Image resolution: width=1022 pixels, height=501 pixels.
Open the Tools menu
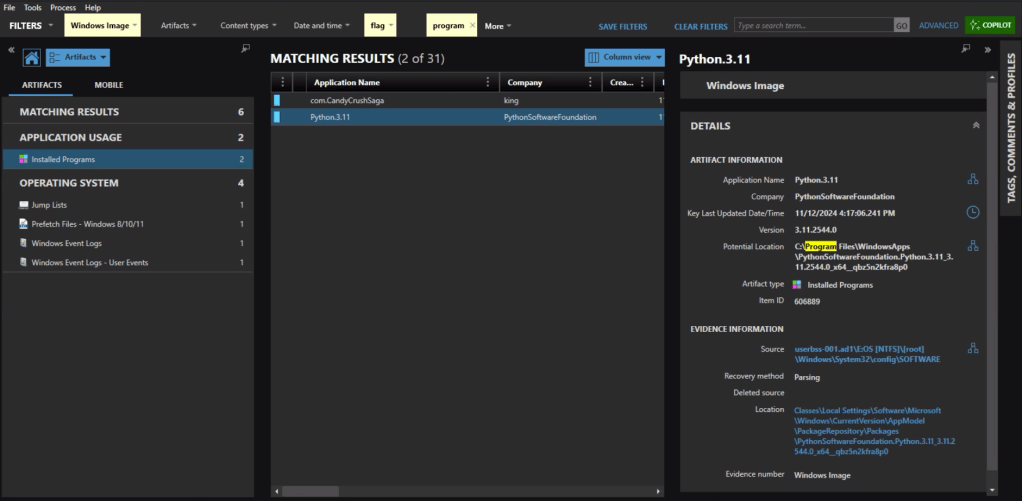(33, 7)
